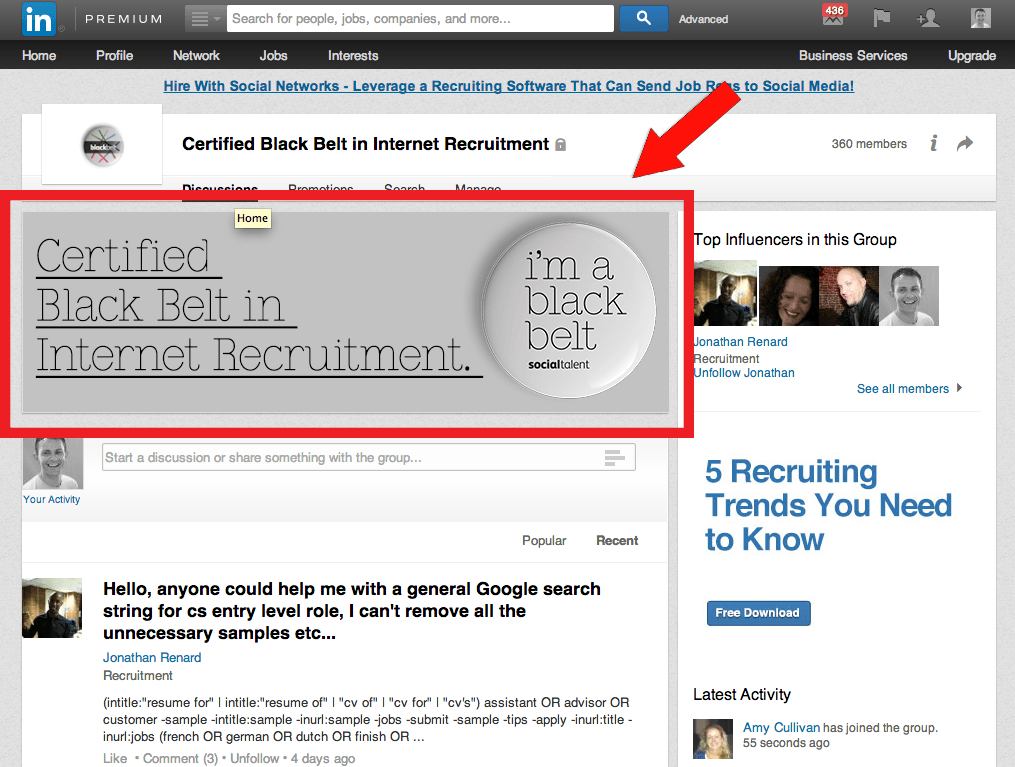Unfollow the Google search string discussion
This screenshot has width=1015, height=767.
[x=255, y=759]
